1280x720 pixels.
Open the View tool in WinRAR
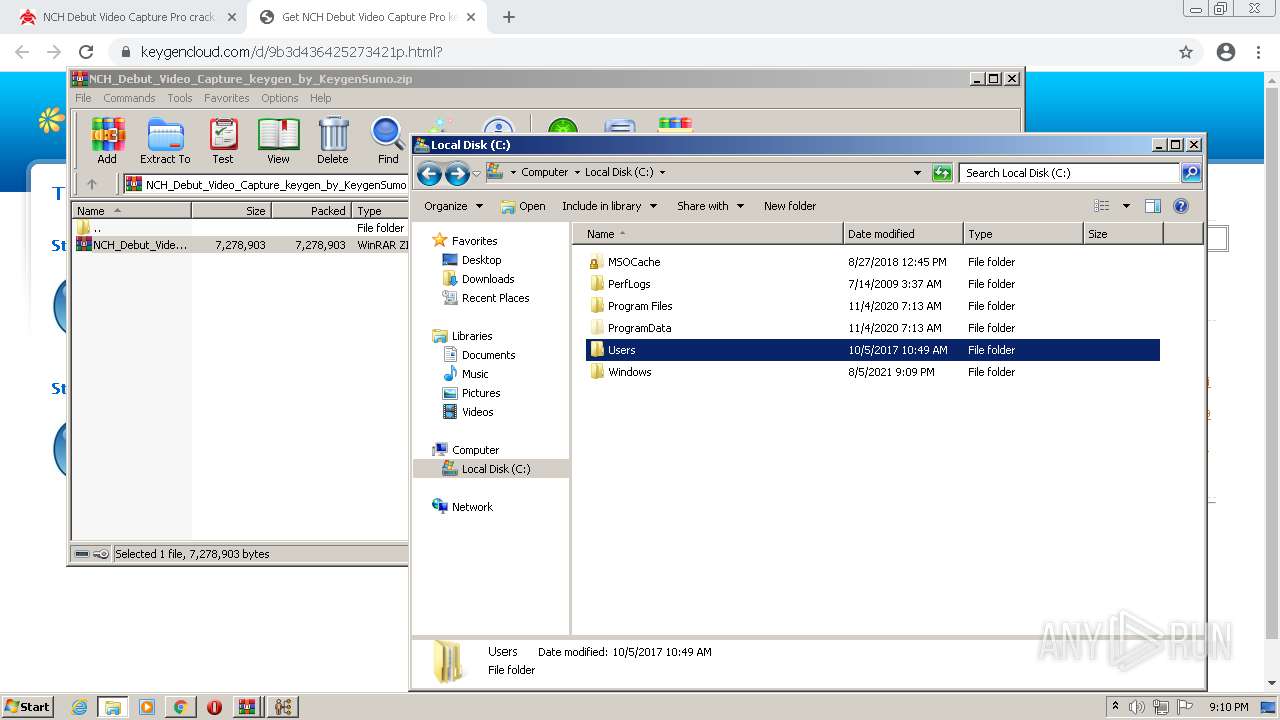(278, 140)
